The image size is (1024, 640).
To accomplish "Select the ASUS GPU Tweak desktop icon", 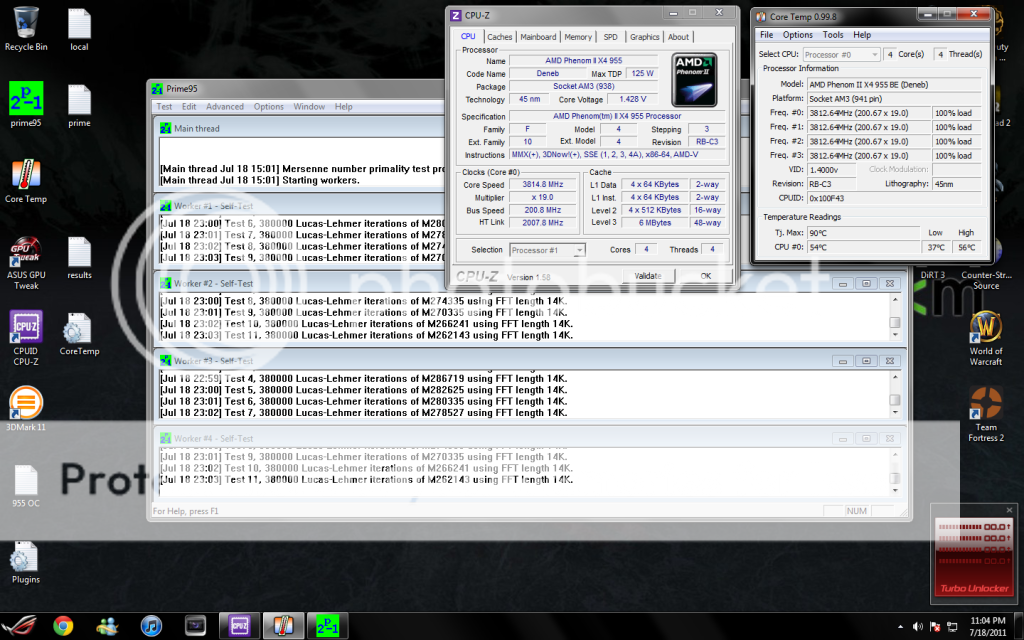I will (x=26, y=263).
